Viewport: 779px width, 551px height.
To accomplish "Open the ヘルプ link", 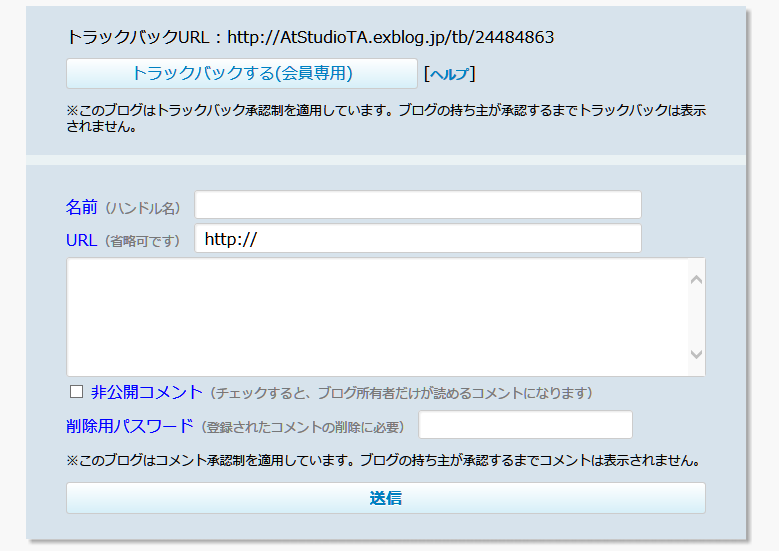I will [x=450, y=74].
